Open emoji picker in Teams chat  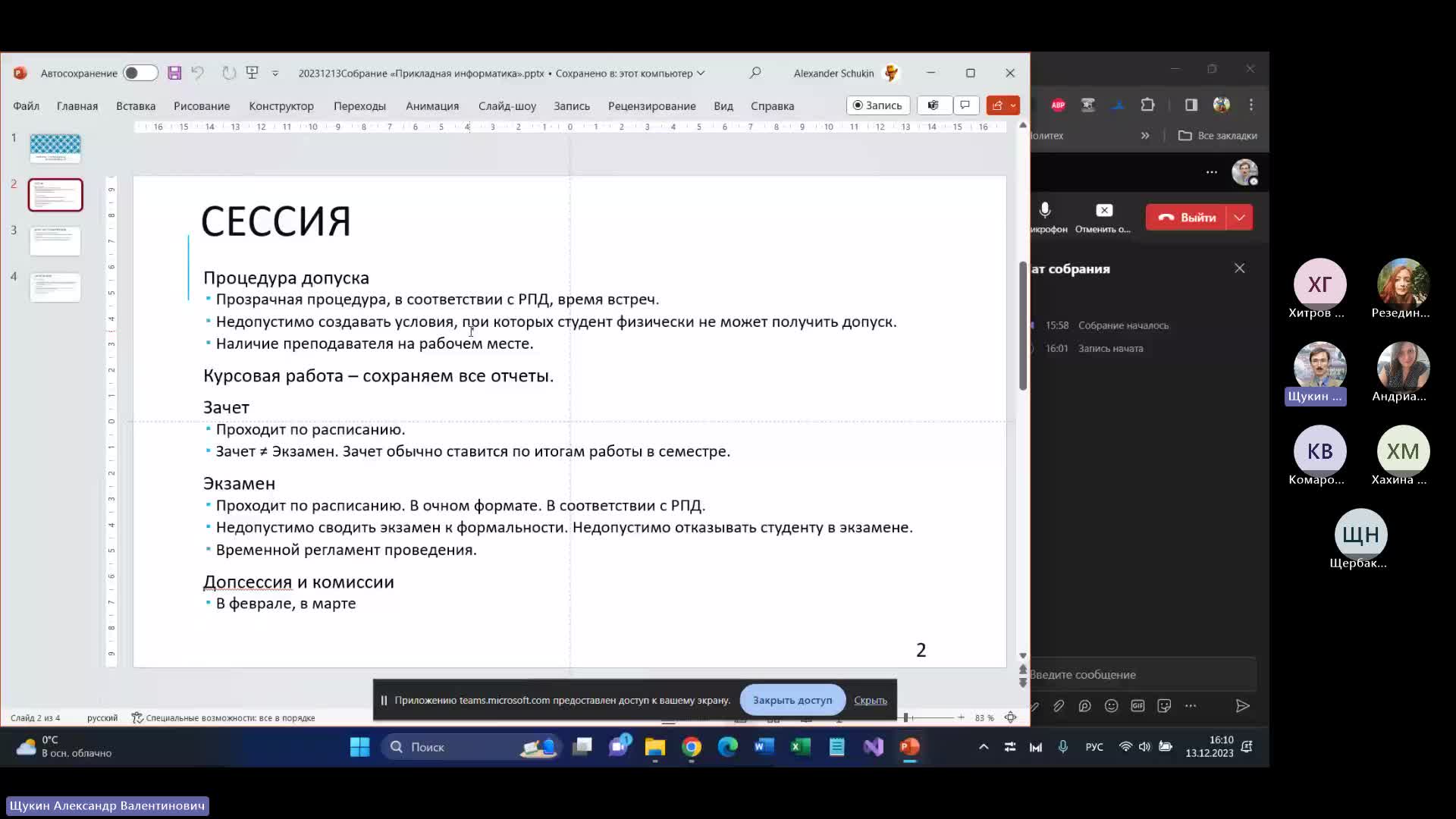(x=1112, y=706)
